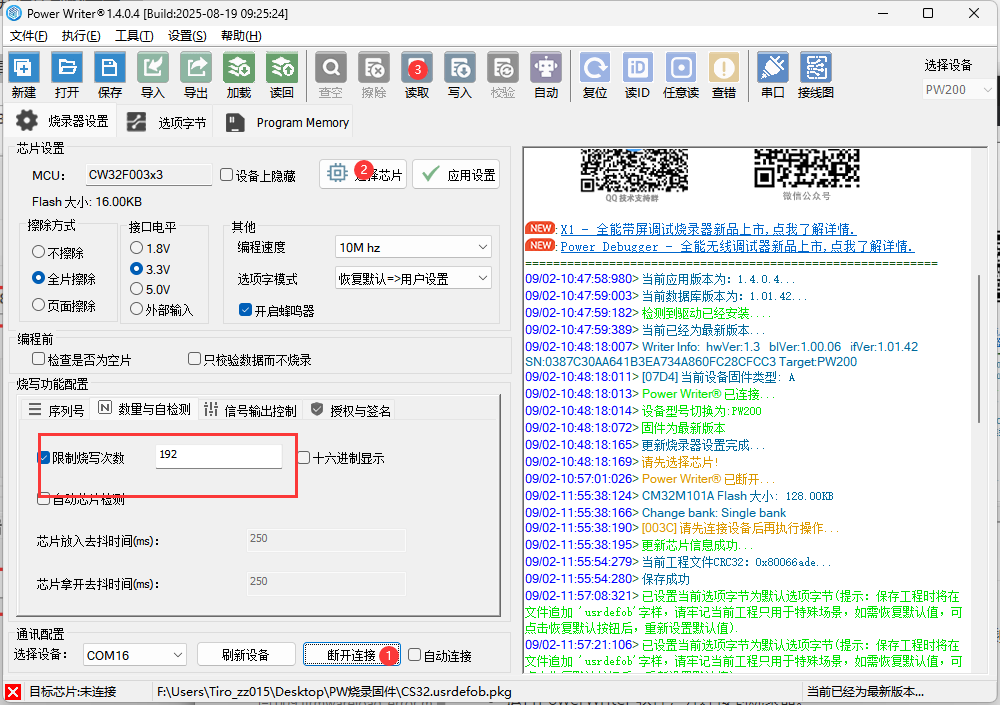Open the 序列号 sub-tab
Viewport: 1000px width, 705px height.
click(56, 410)
